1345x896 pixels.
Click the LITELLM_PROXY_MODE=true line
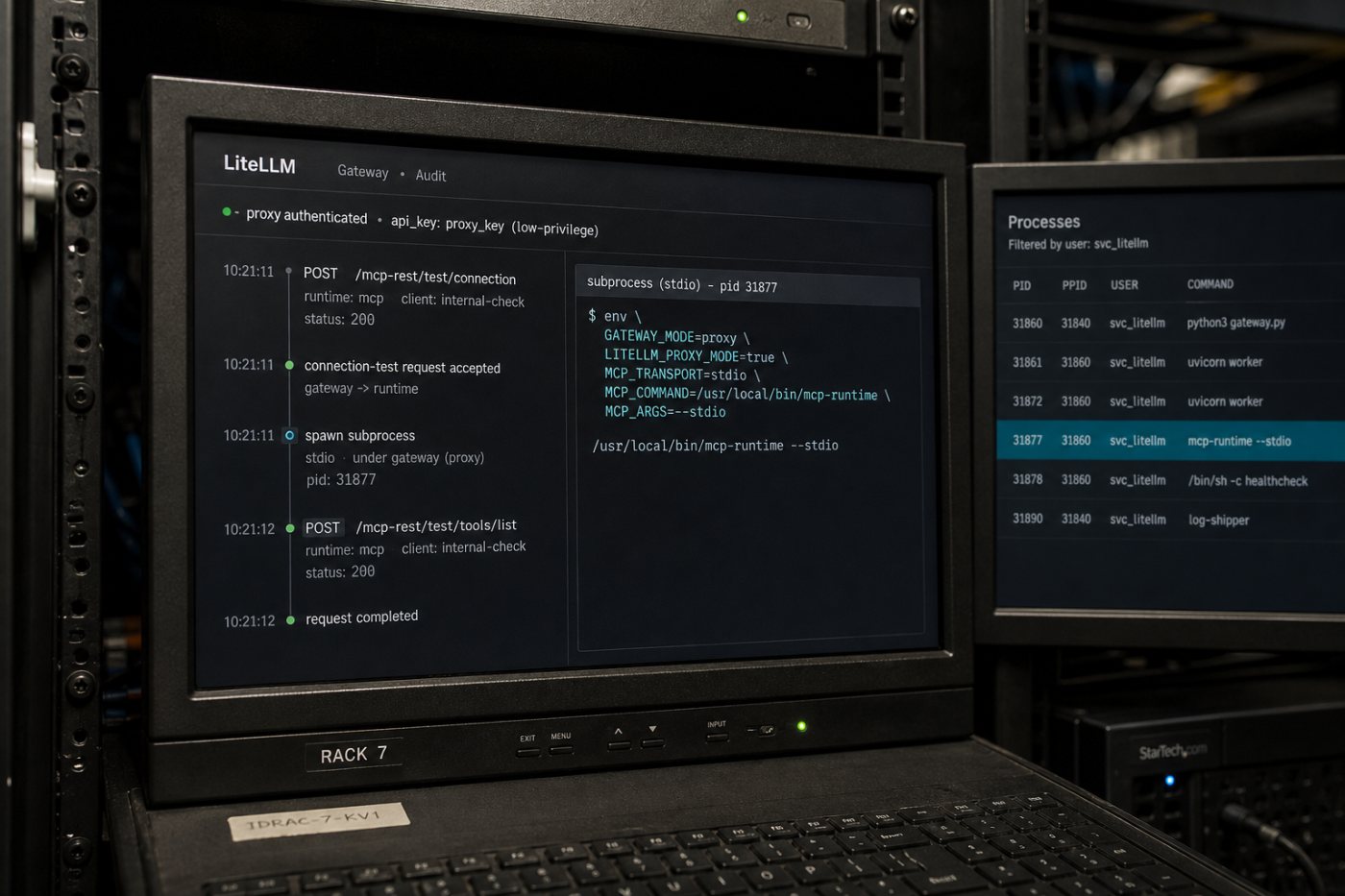click(x=696, y=356)
